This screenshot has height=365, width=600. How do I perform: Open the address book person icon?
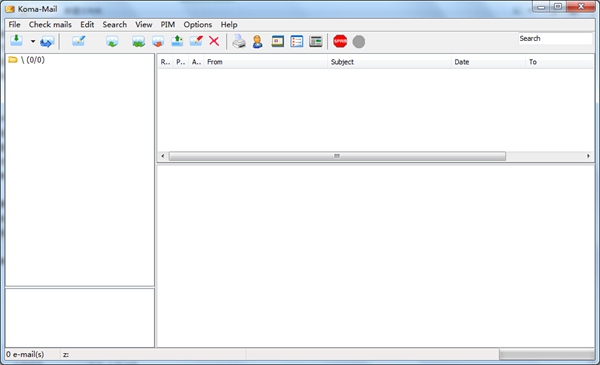pyautogui.click(x=258, y=41)
